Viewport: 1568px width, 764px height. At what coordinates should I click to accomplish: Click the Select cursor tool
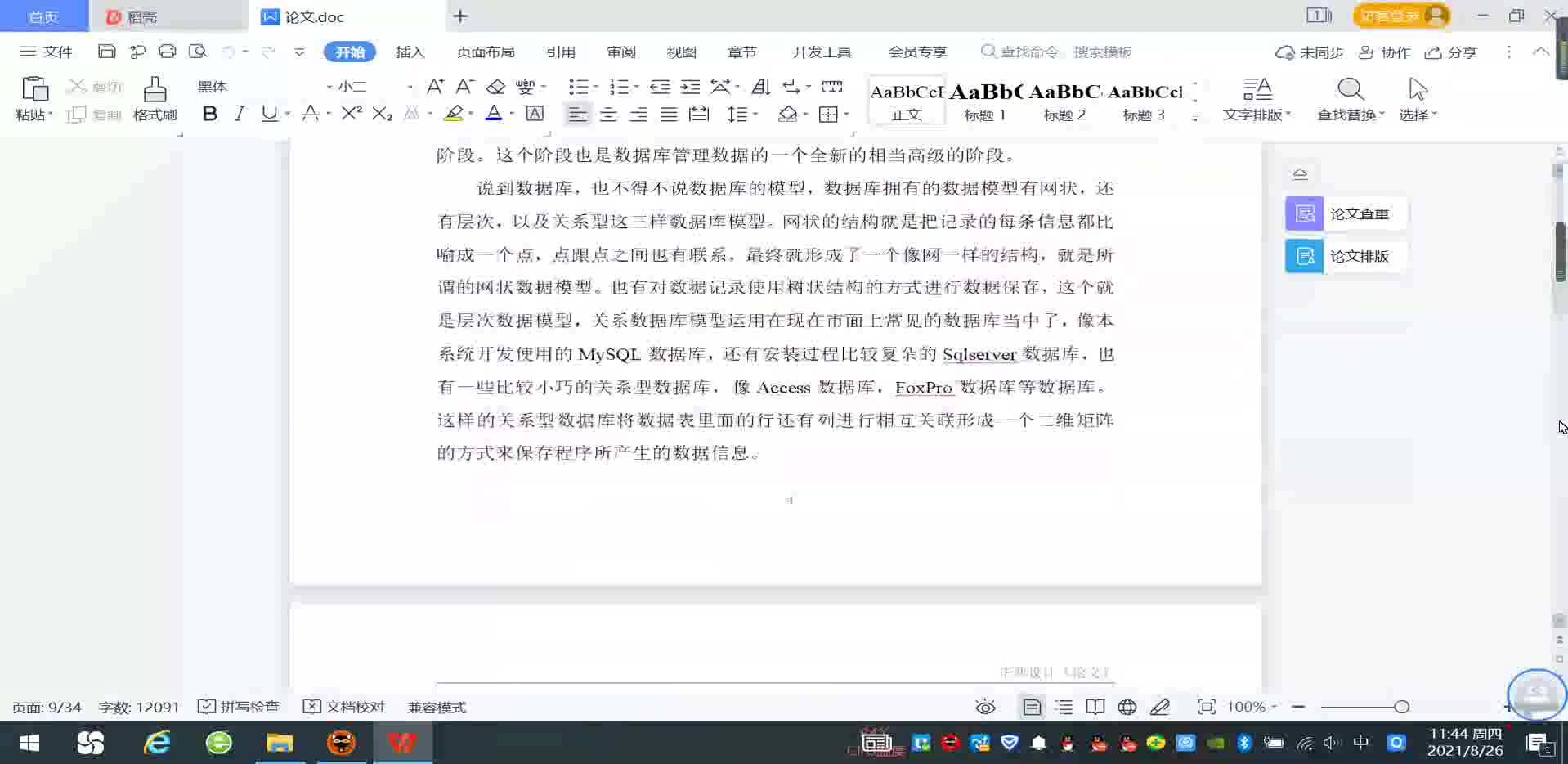click(x=1418, y=88)
